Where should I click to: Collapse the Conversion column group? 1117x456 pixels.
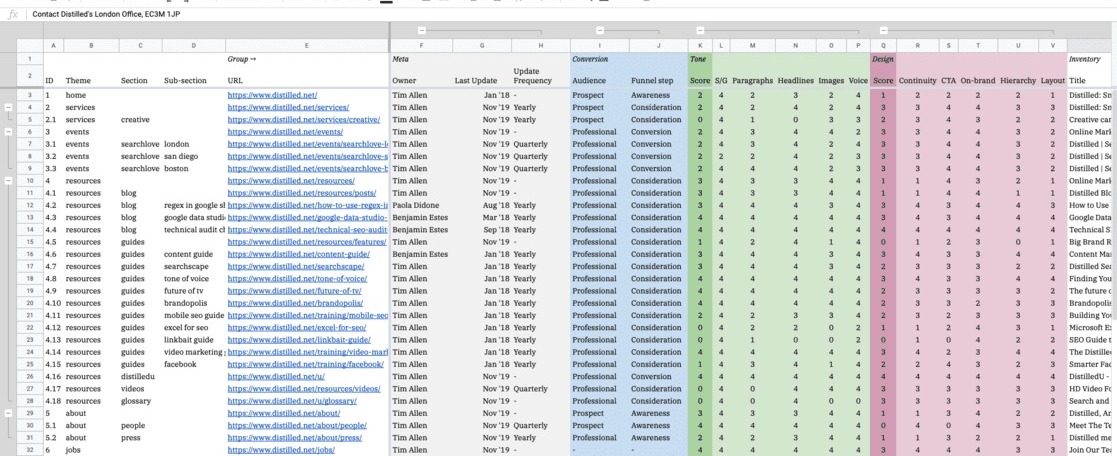600,31
